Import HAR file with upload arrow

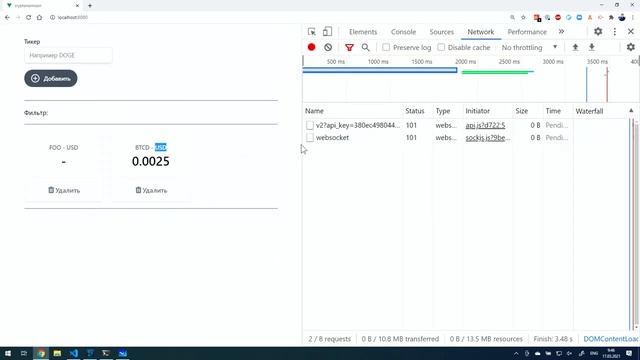[575, 47]
